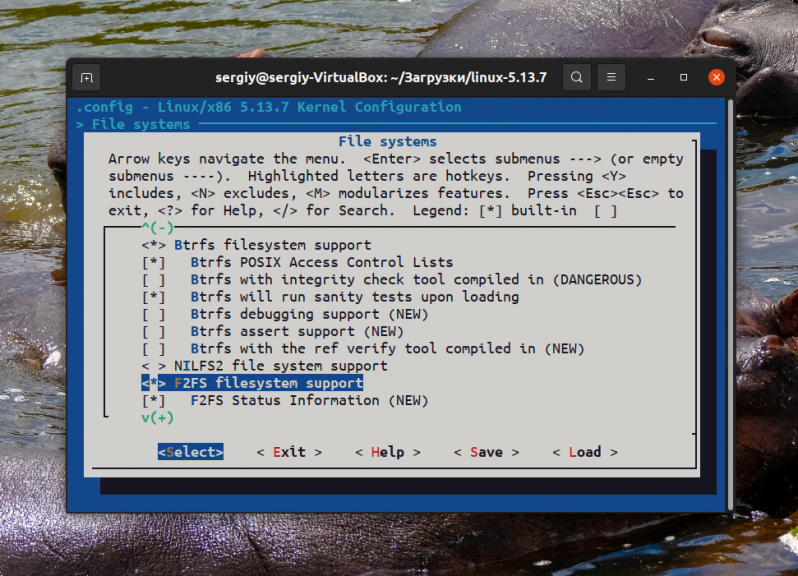Image resolution: width=798 pixels, height=576 pixels.
Task: Close the terminal window
Action: tap(717, 77)
